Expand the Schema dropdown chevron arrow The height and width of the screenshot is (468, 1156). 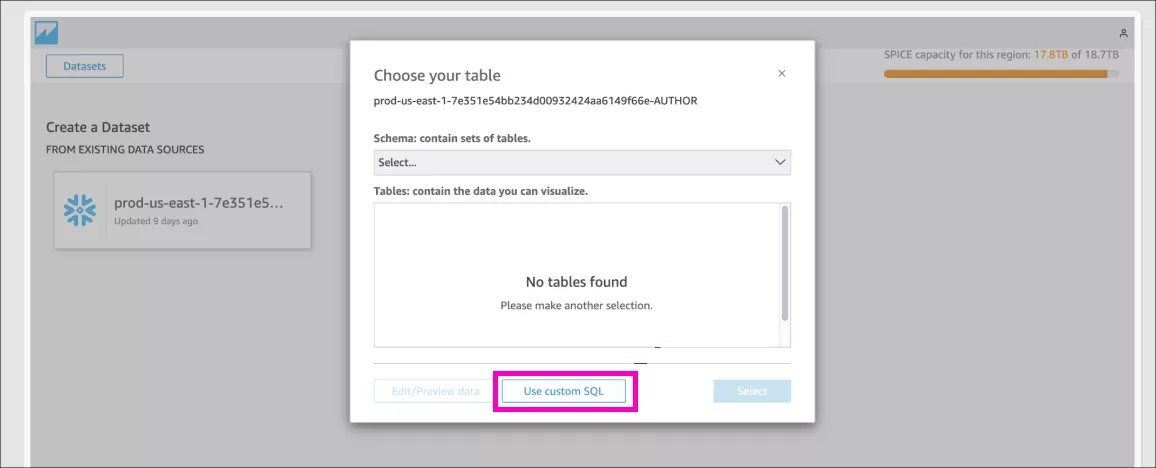pos(780,162)
